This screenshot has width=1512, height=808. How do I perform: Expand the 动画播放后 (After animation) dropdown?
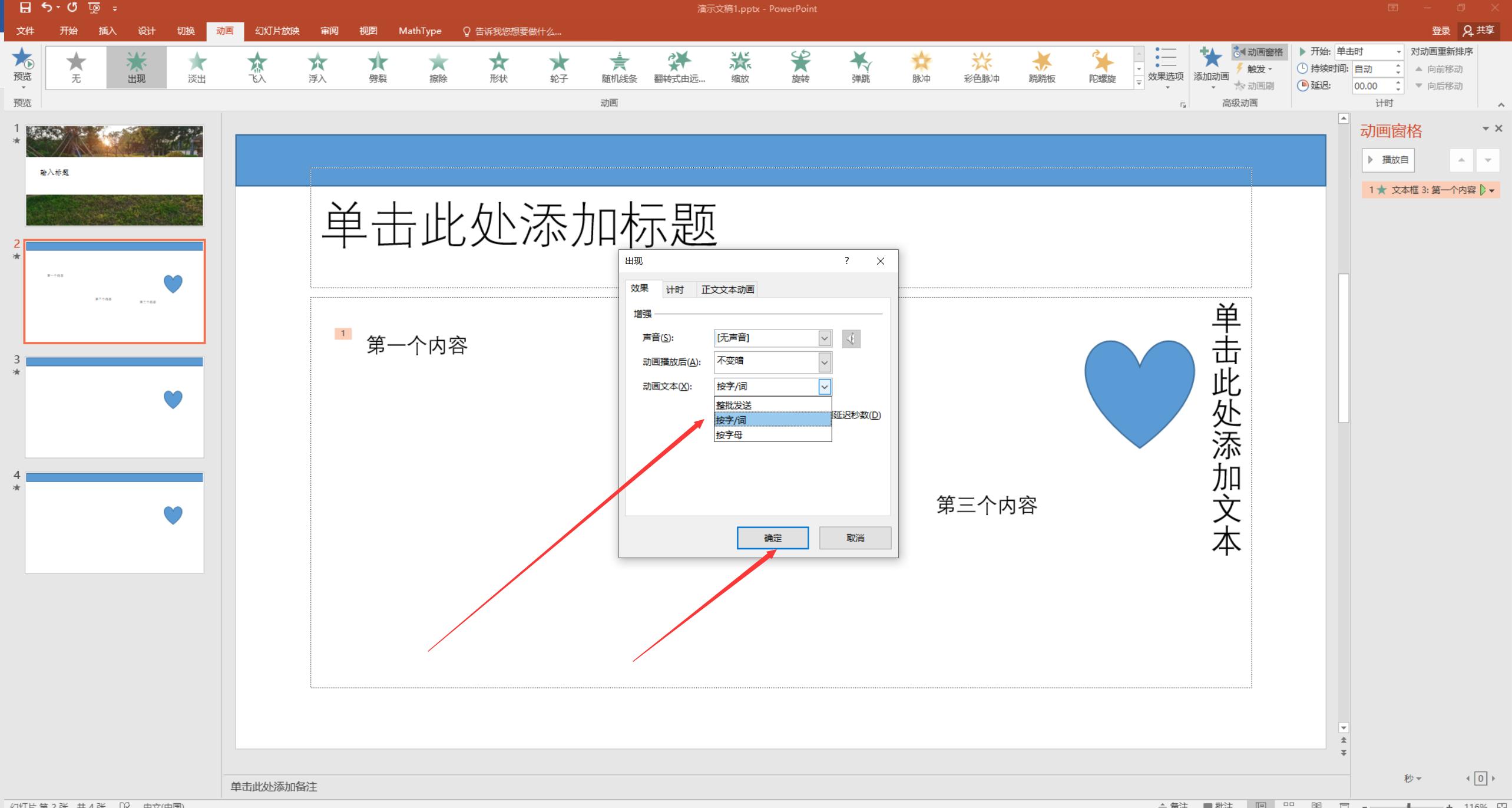coord(824,362)
